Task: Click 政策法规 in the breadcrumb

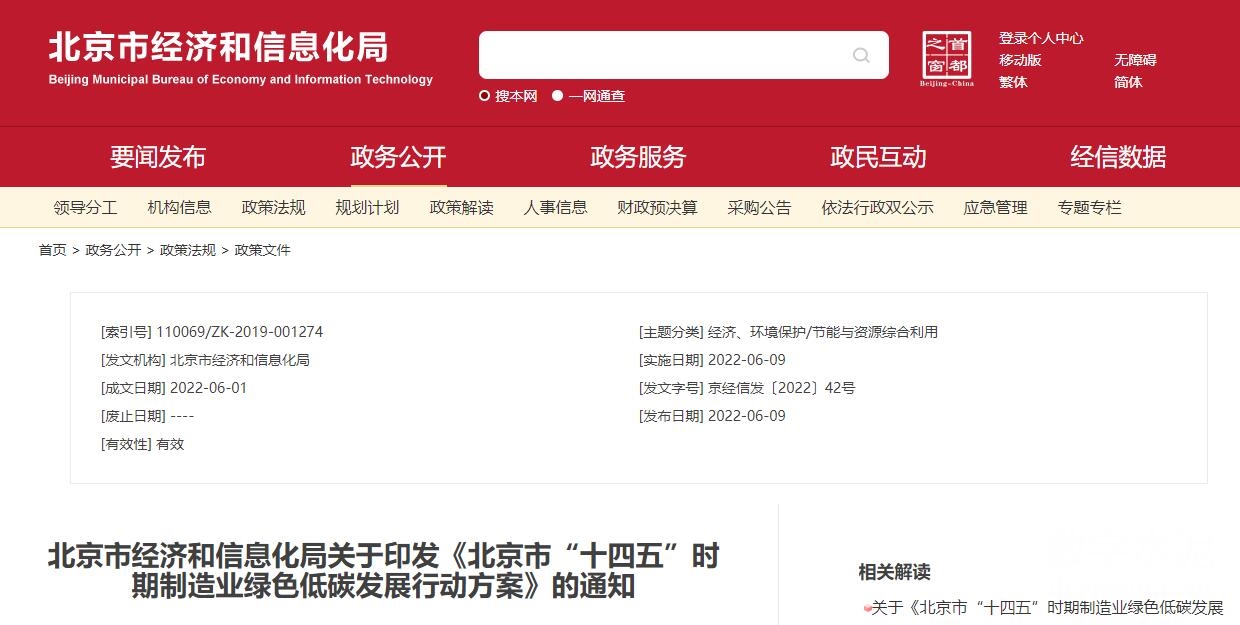Action: (188, 250)
